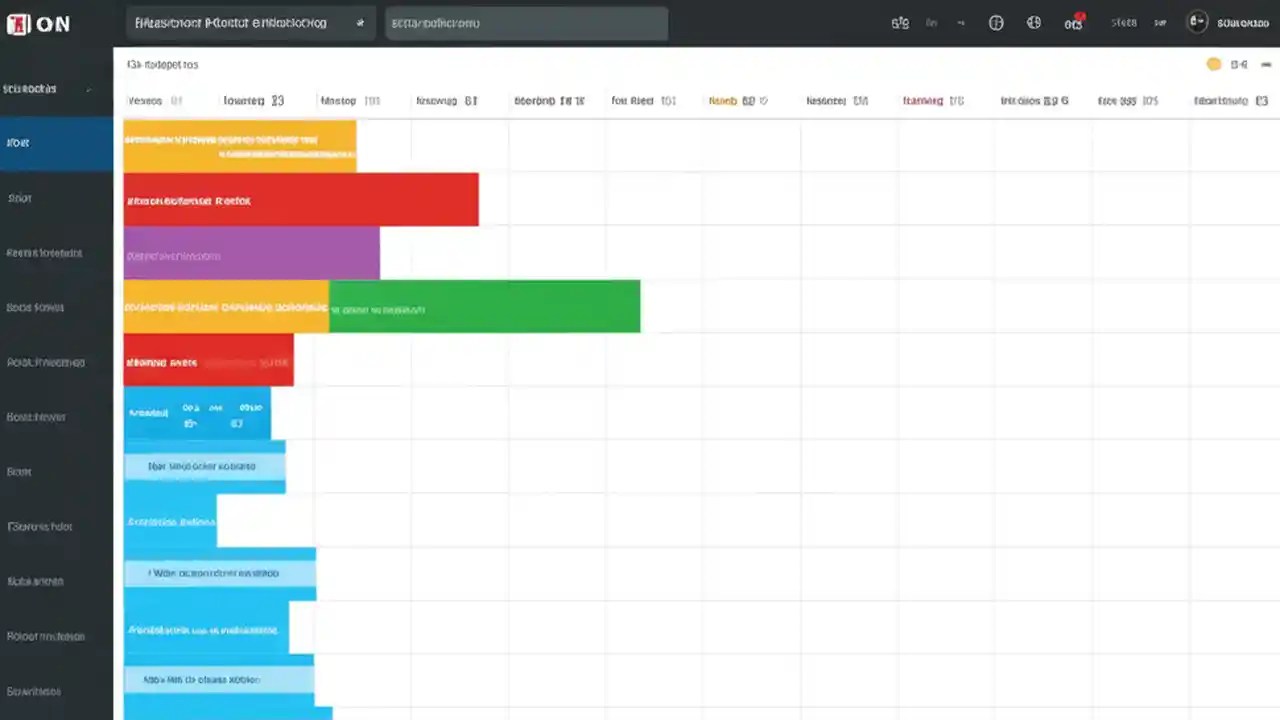Click the badge counter on the second column header
The height and width of the screenshot is (720, 1280).
tap(278, 100)
